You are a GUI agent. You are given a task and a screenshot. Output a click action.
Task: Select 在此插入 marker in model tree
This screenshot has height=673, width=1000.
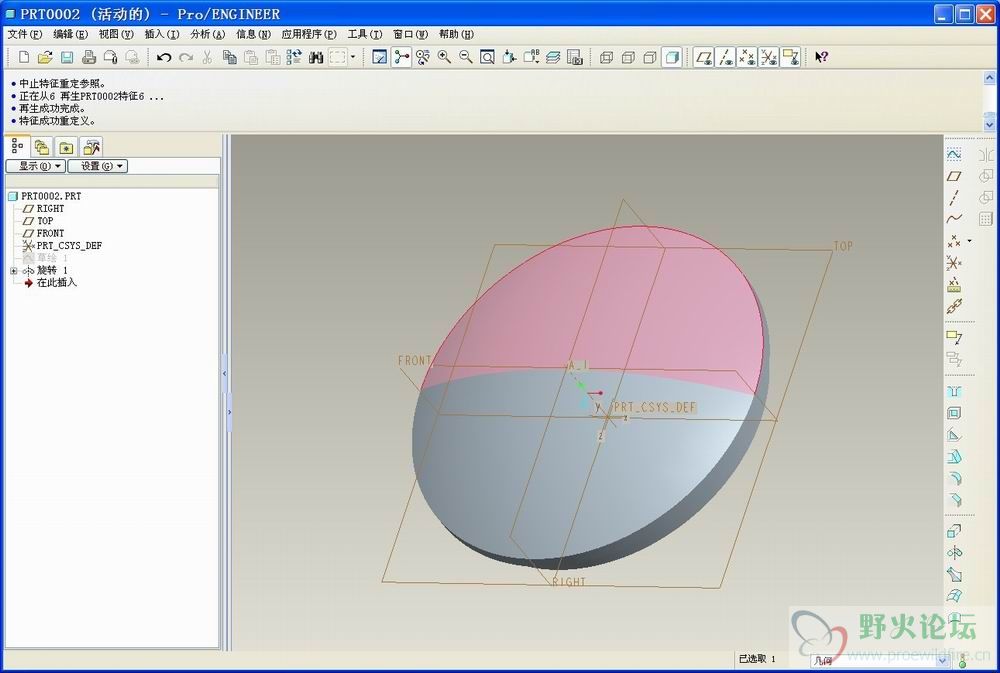point(50,283)
